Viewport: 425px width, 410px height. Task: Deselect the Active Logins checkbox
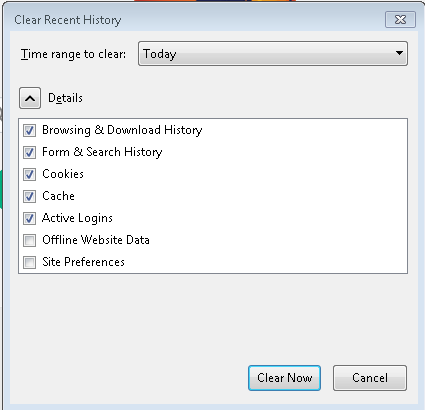click(x=29, y=218)
